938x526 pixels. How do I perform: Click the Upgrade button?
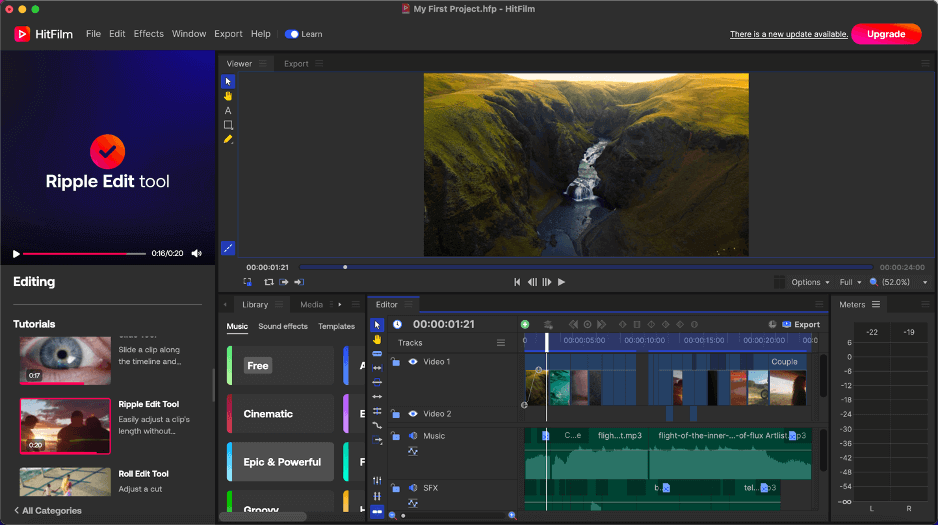[x=885, y=34]
